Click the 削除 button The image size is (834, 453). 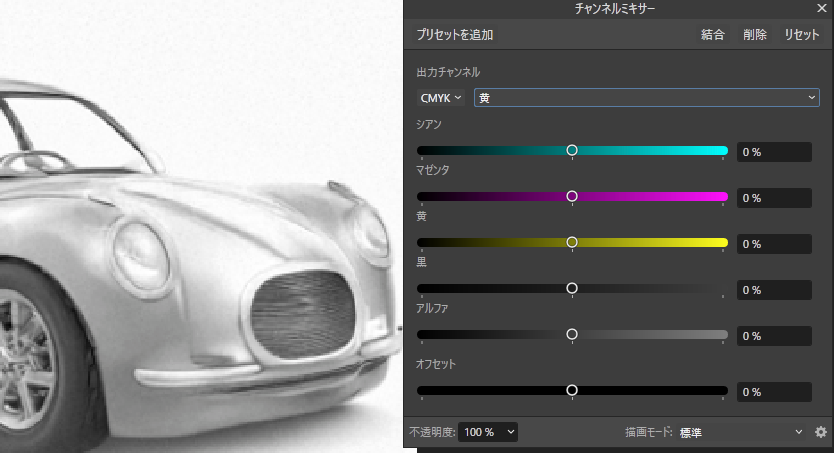click(755, 35)
